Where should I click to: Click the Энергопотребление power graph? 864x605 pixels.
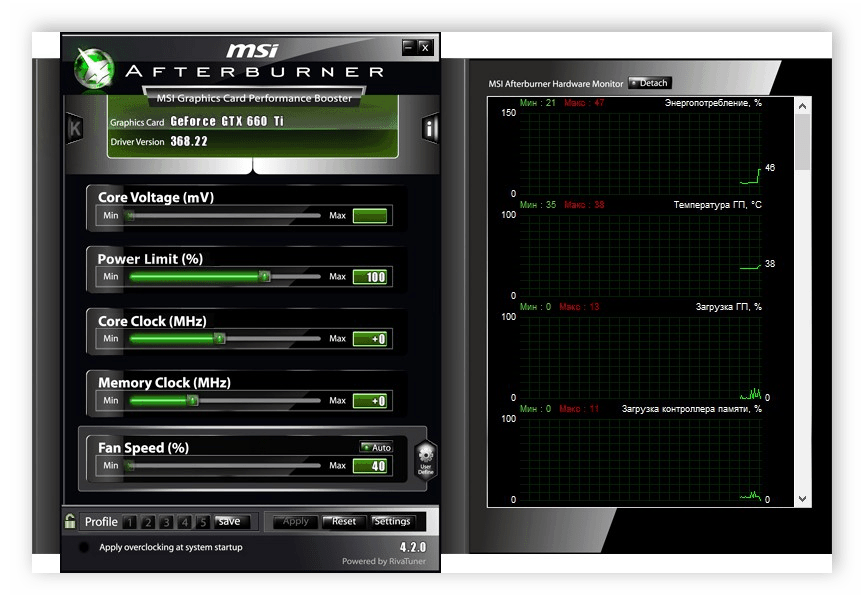(641, 153)
